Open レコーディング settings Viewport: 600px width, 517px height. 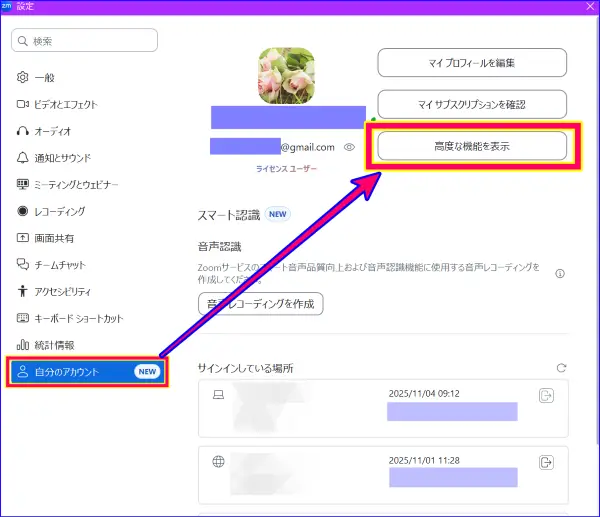tap(51, 211)
